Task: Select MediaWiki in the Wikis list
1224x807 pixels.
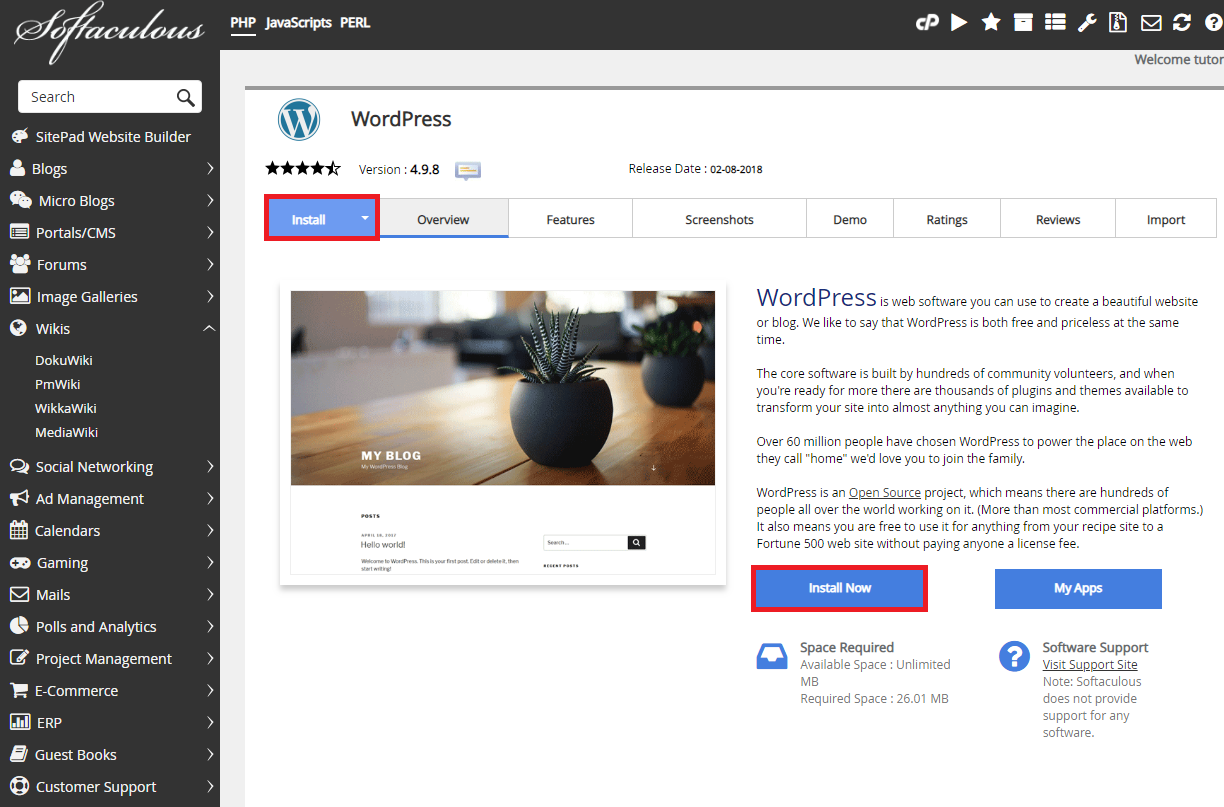Action: pos(66,432)
